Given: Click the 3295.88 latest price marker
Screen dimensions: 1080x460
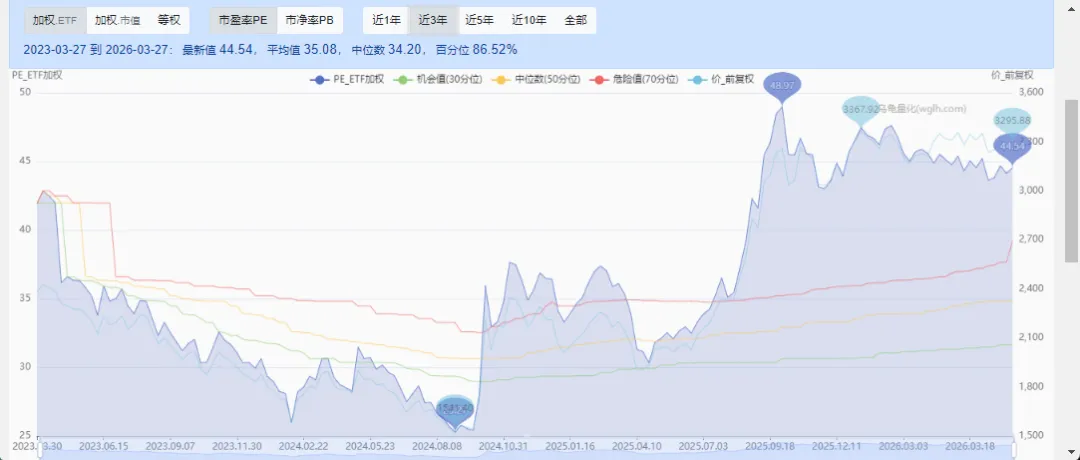Looking at the screenshot, I should pos(1012,121).
